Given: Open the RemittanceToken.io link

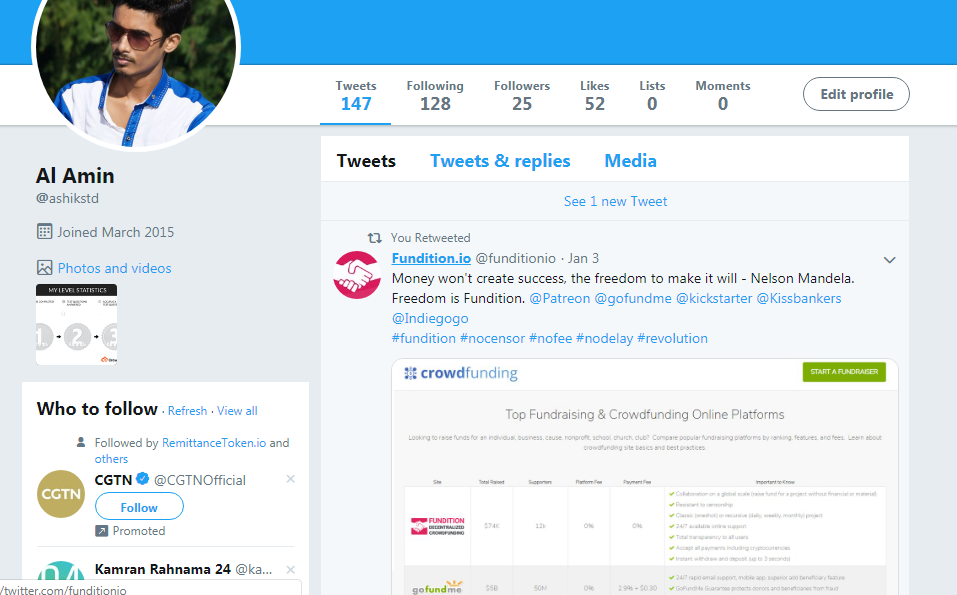Looking at the screenshot, I should (214, 442).
